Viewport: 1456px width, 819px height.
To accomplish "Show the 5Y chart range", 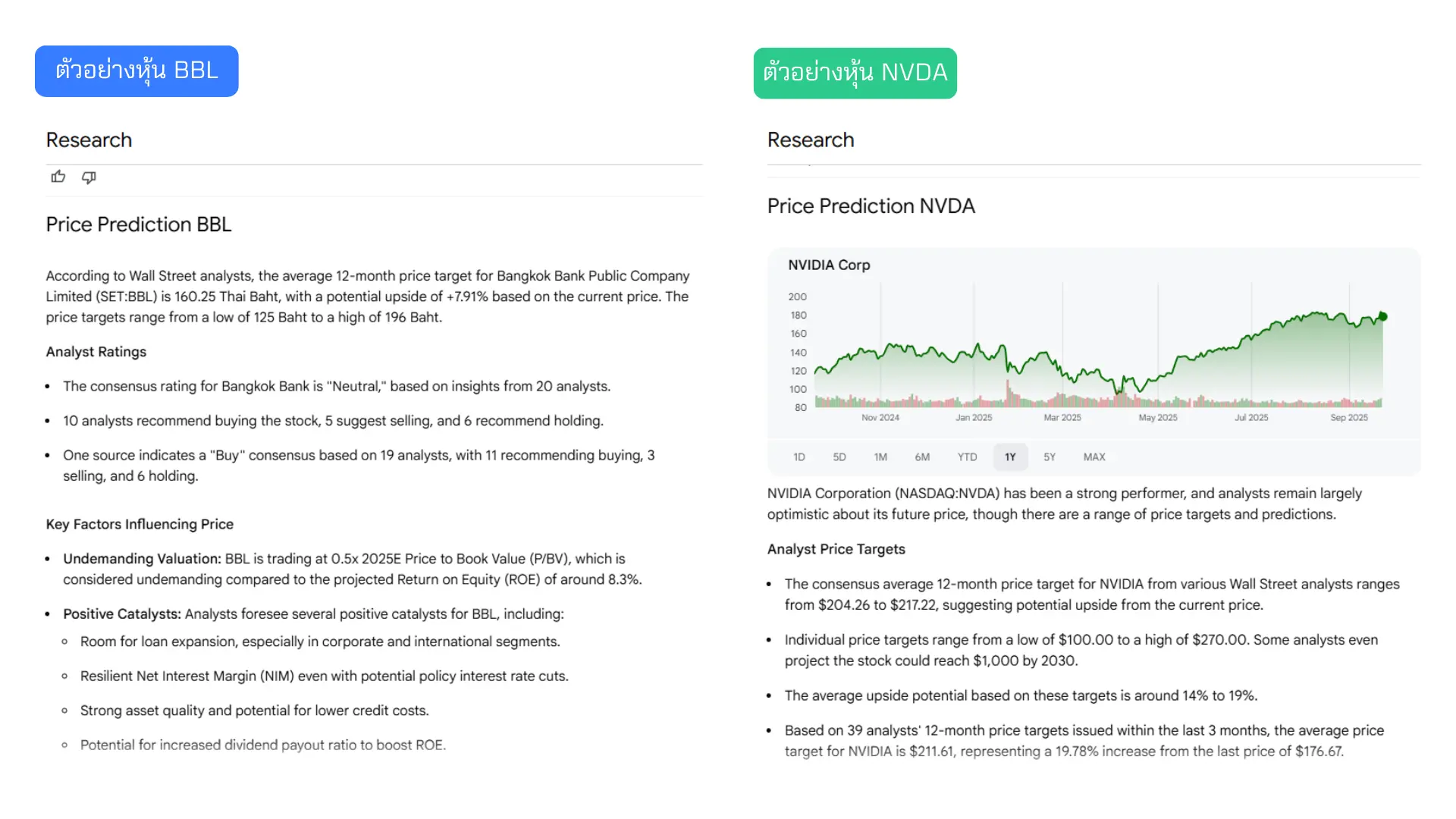I will 1049,457.
